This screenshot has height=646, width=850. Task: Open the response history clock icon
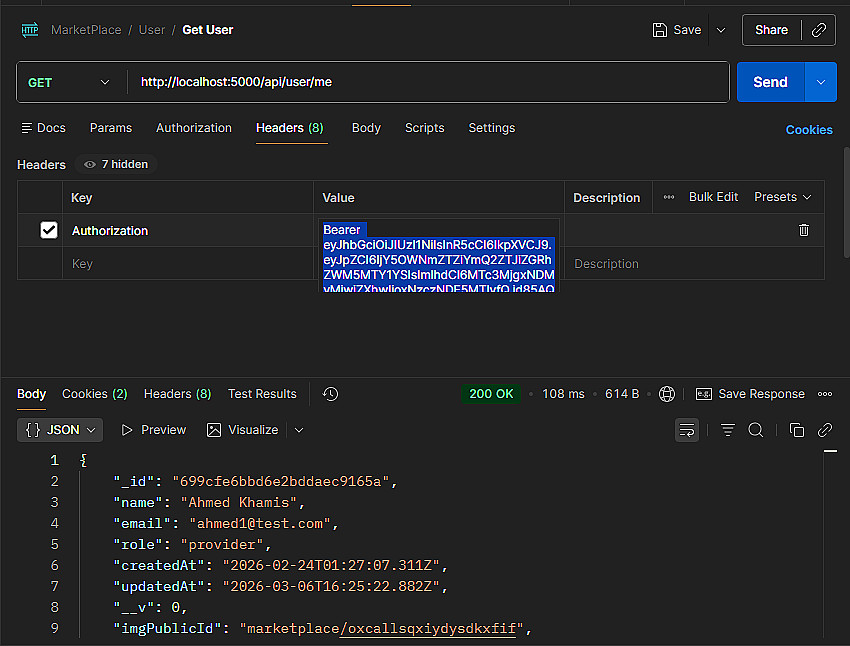(x=331, y=394)
